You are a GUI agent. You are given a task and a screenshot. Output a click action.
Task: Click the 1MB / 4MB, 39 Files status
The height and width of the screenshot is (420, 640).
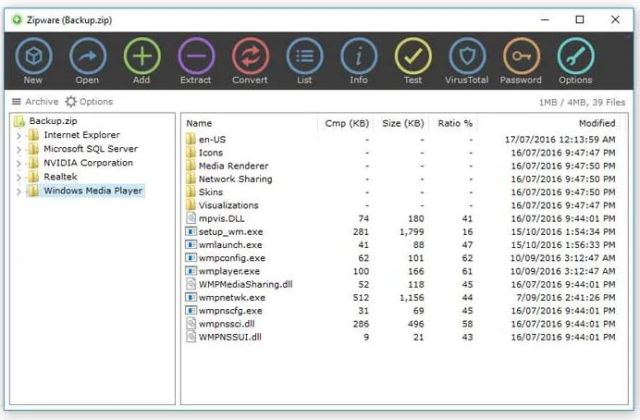click(x=582, y=102)
